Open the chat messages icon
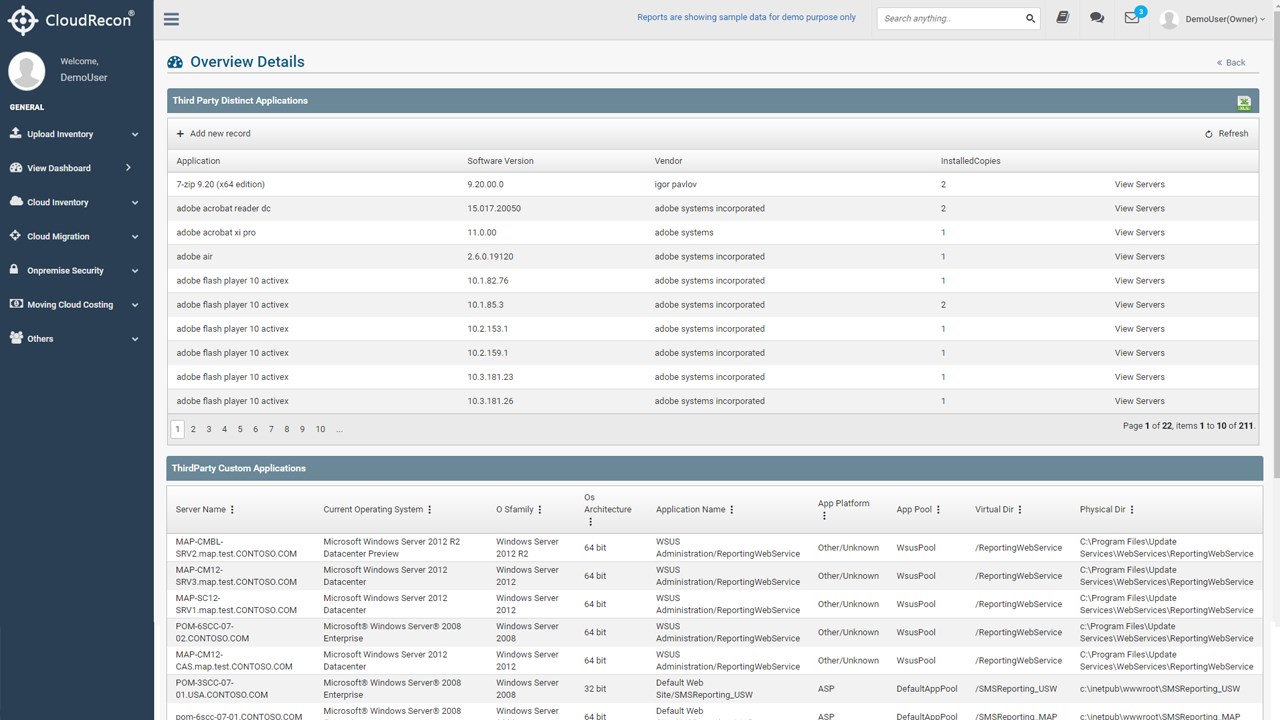 (1097, 18)
